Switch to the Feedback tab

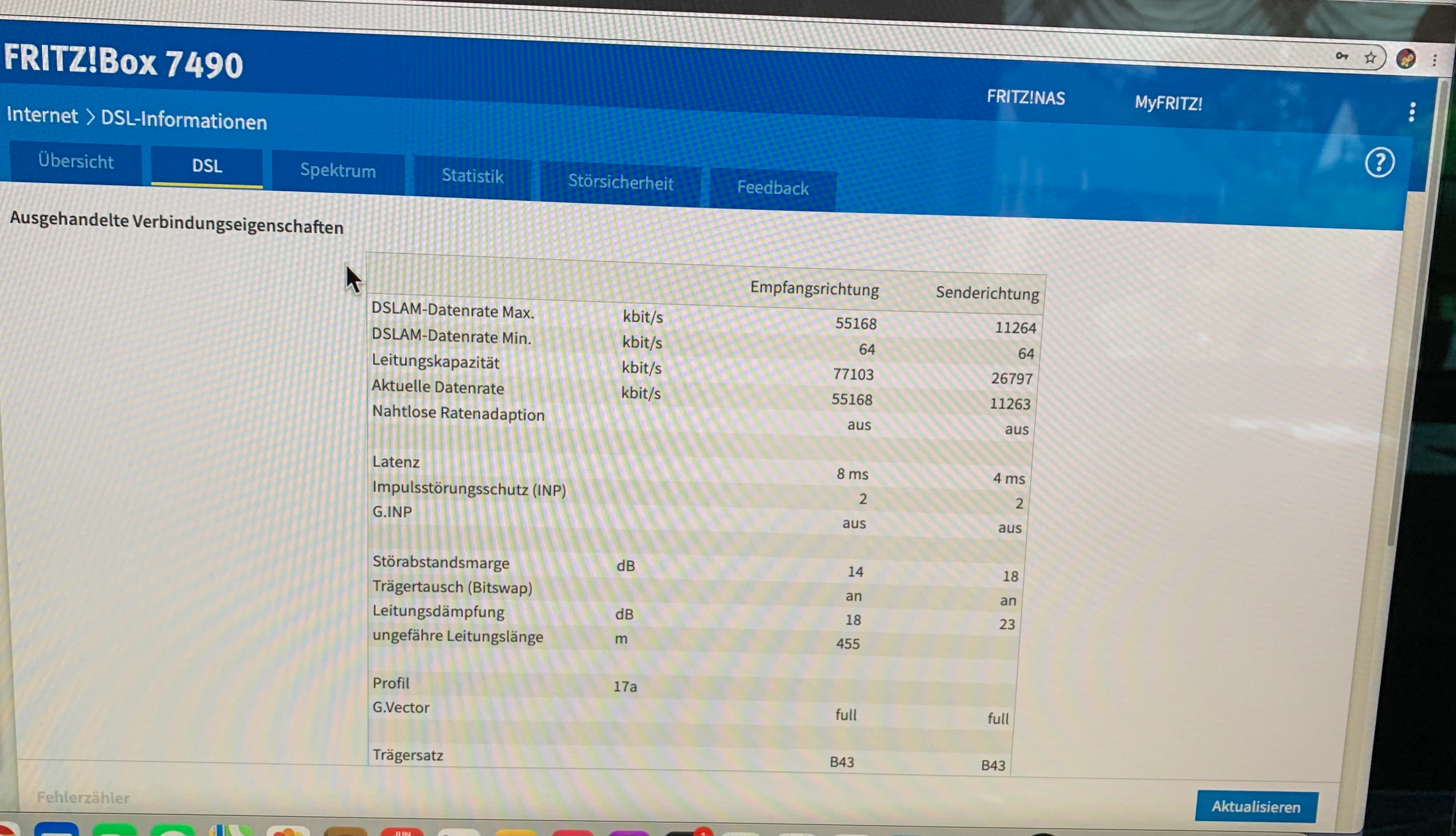772,188
